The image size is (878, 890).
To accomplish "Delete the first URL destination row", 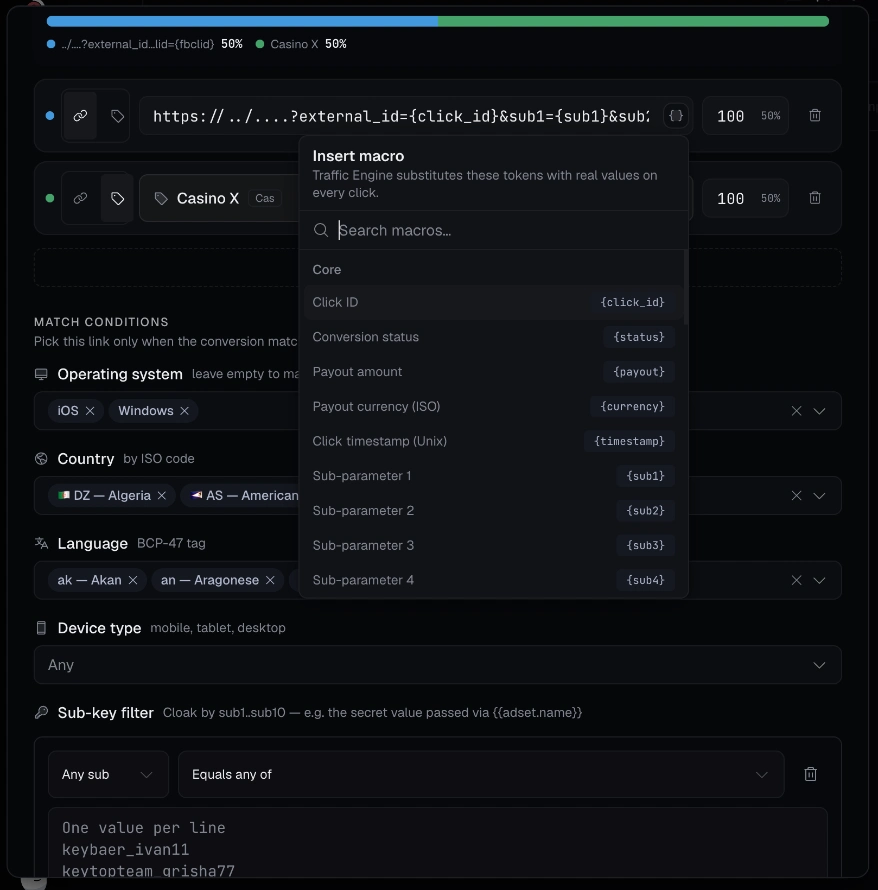I will coord(814,116).
